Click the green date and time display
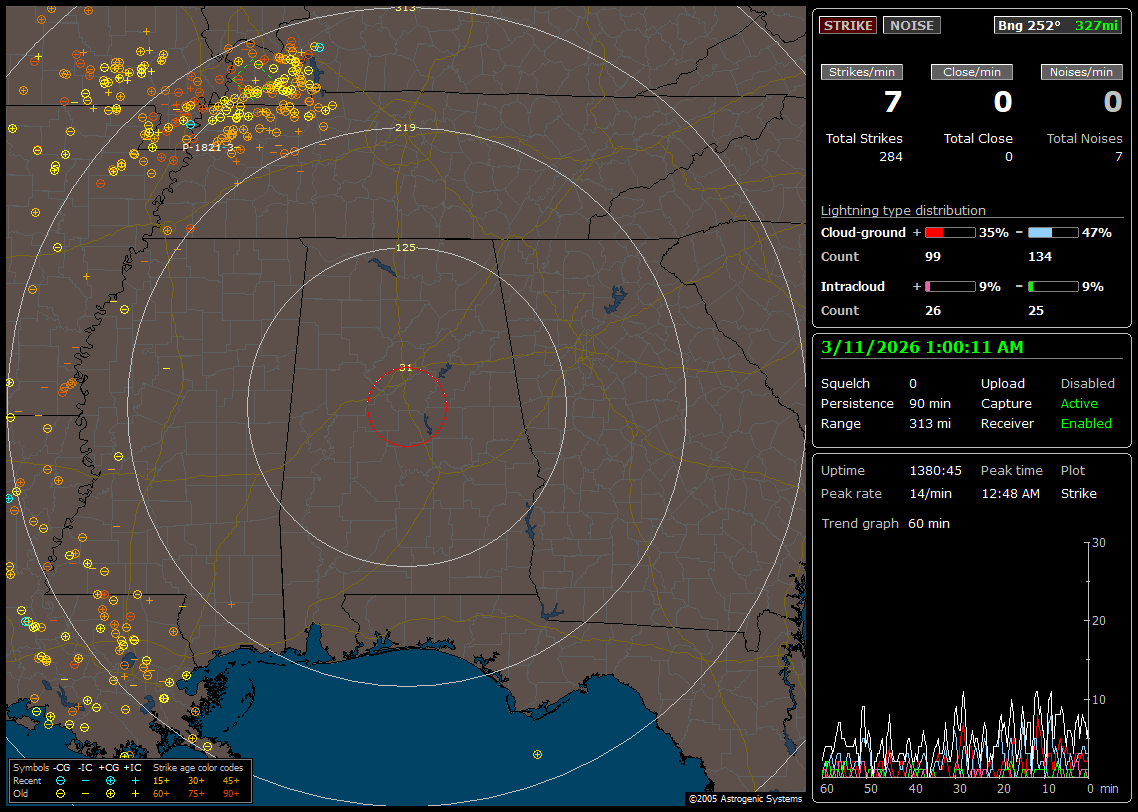Screen dimensions: 1138x812 921,347
